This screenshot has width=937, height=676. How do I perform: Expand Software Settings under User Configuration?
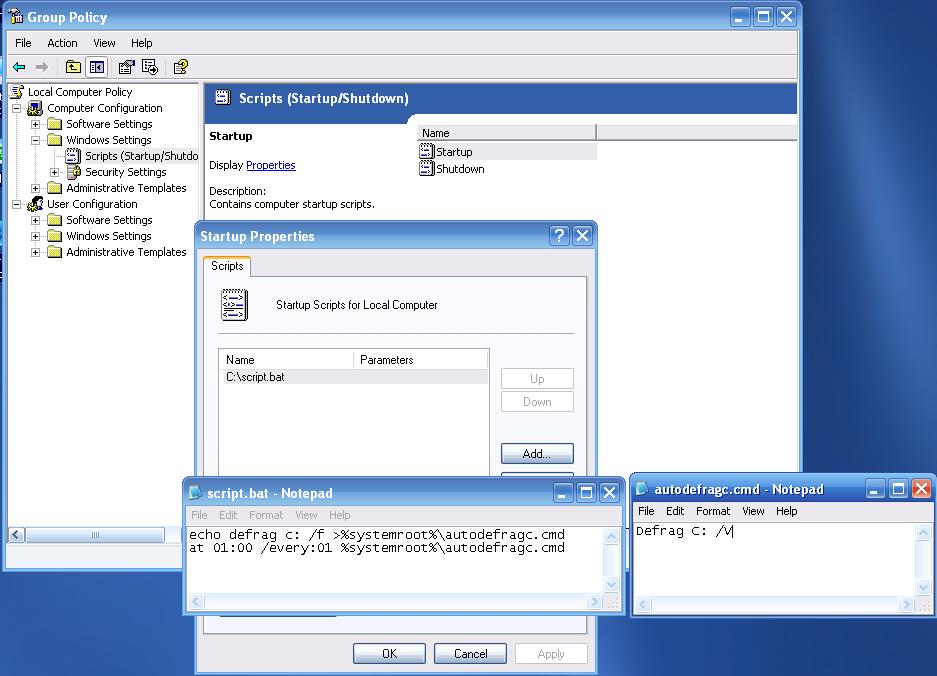(36, 221)
